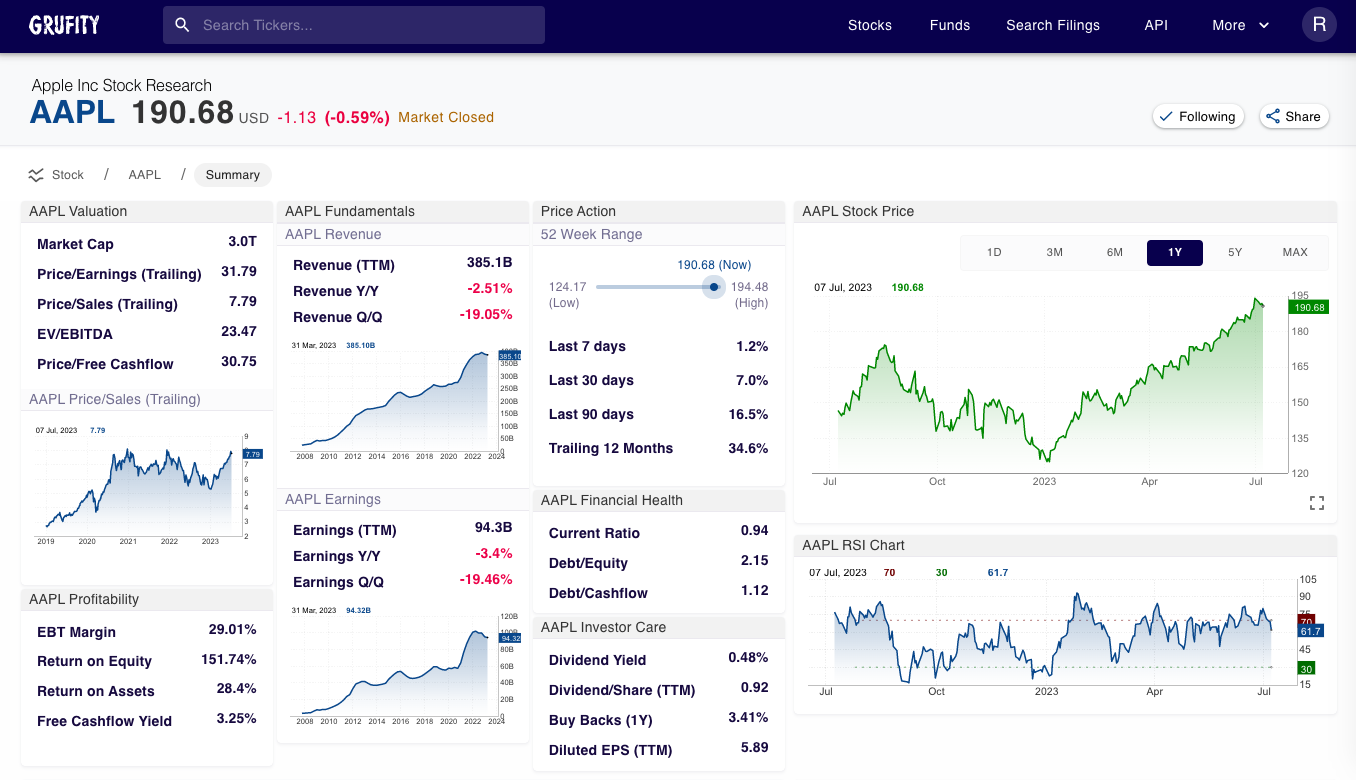
Task: Select the 1D price range
Action: coord(994,252)
